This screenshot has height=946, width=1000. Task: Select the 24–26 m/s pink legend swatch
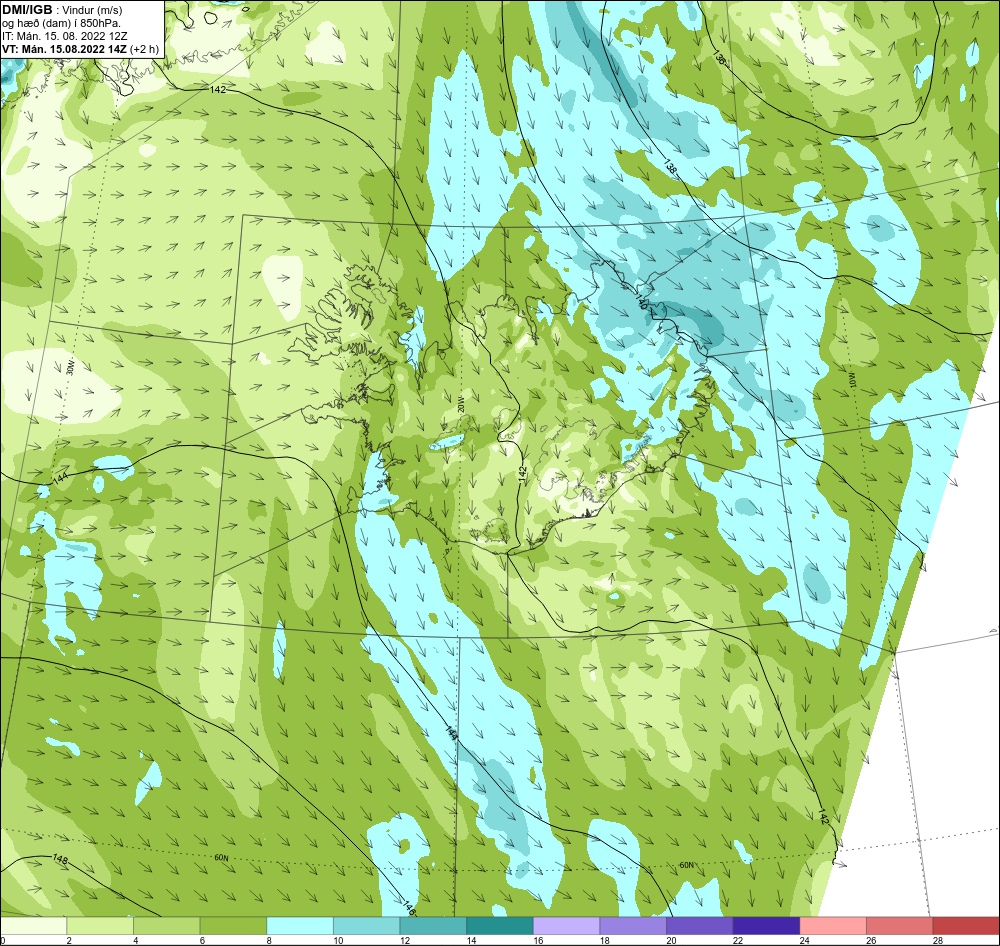tap(833, 926)
